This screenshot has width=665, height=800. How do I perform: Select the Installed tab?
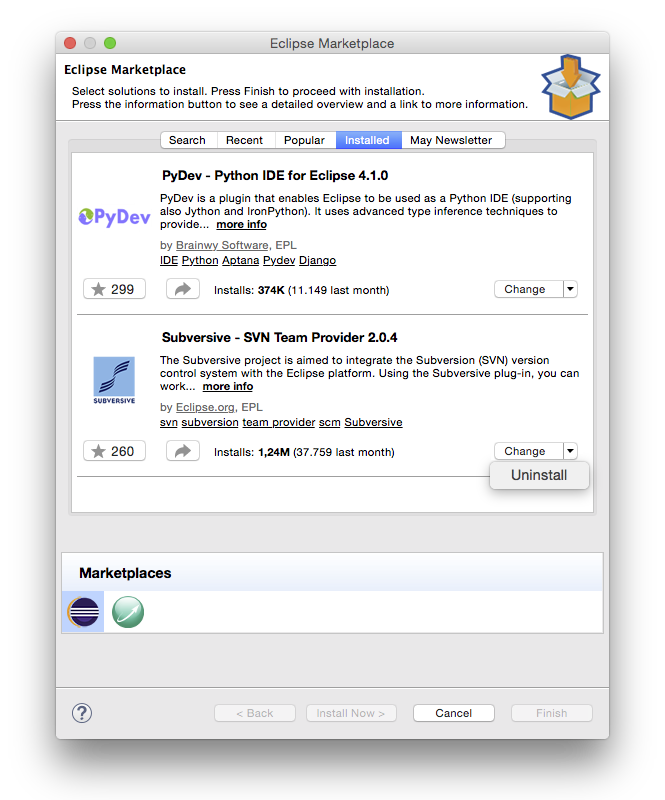[367, 140]
